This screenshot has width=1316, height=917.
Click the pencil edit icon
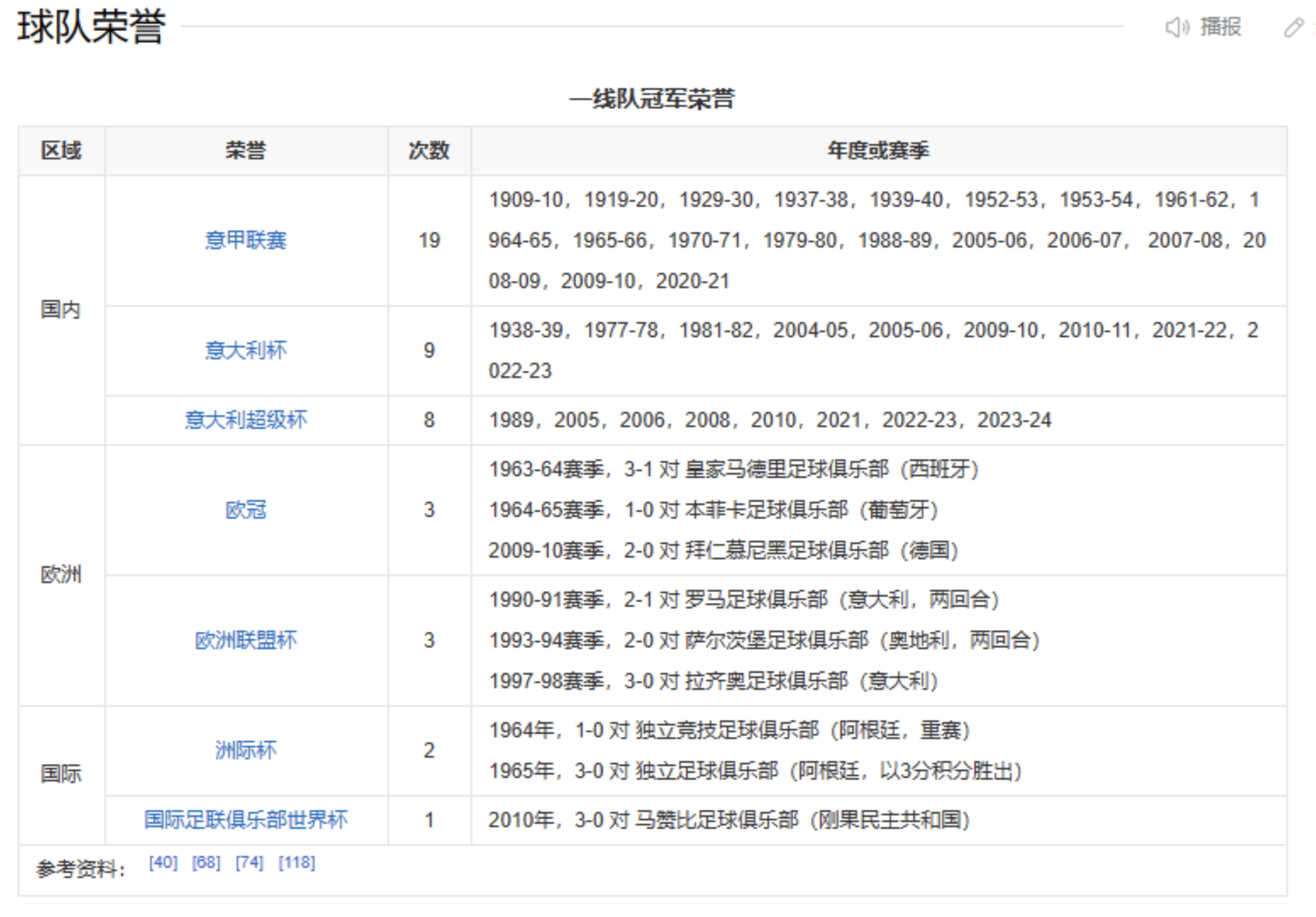tap(1293, 27)
